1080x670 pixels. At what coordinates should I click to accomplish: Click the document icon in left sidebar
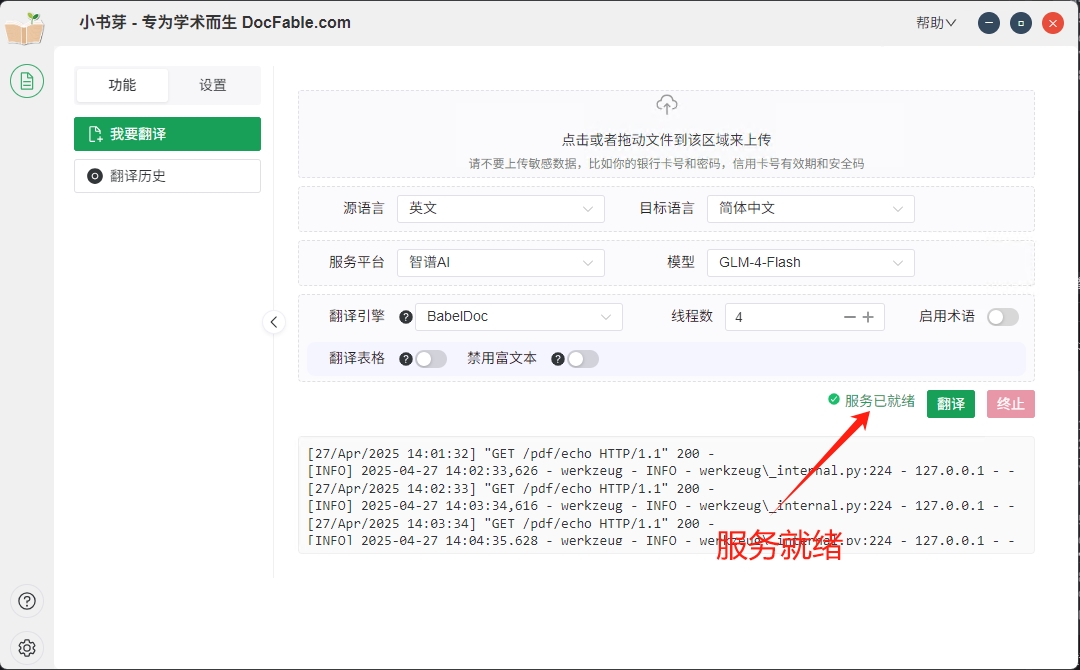27,81
